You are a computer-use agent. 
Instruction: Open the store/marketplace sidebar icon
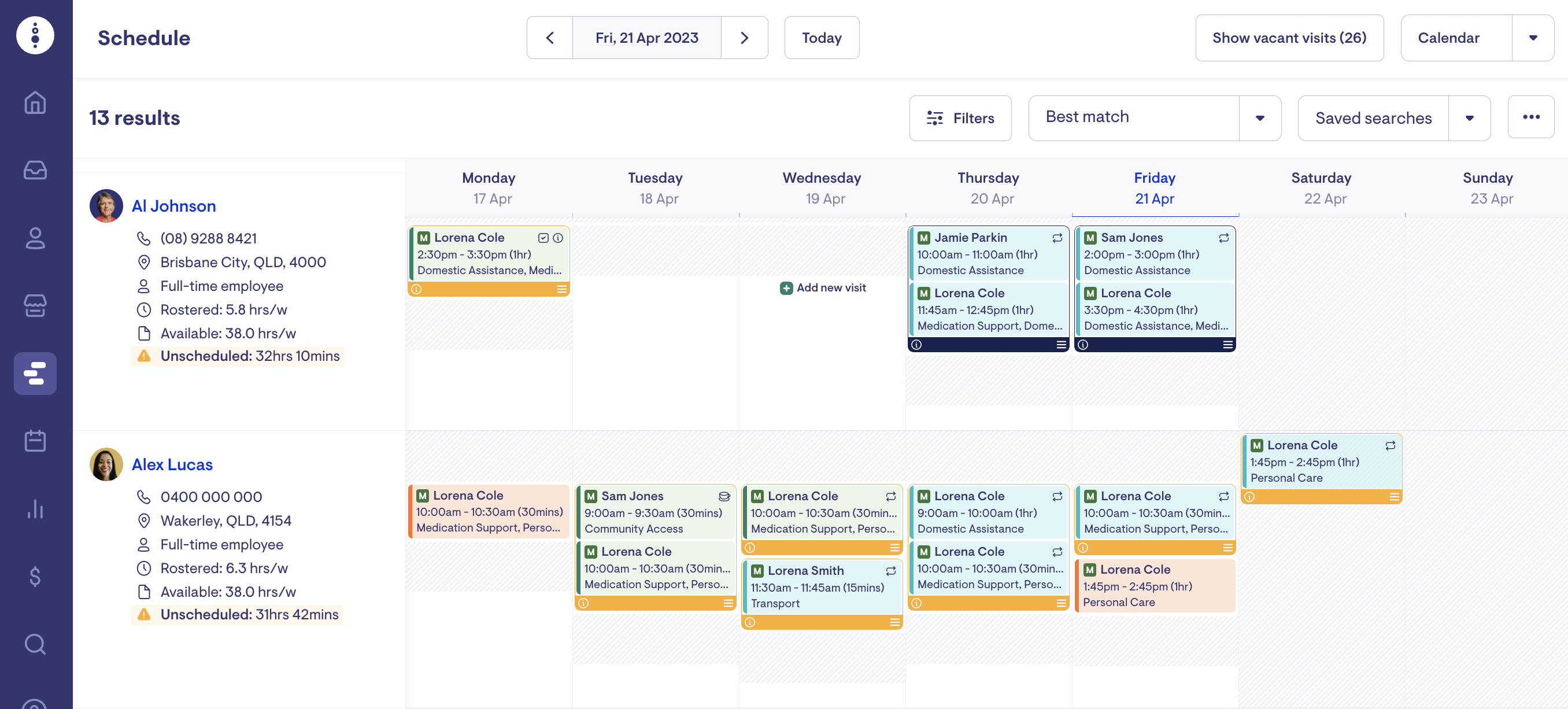pos(35,305)
